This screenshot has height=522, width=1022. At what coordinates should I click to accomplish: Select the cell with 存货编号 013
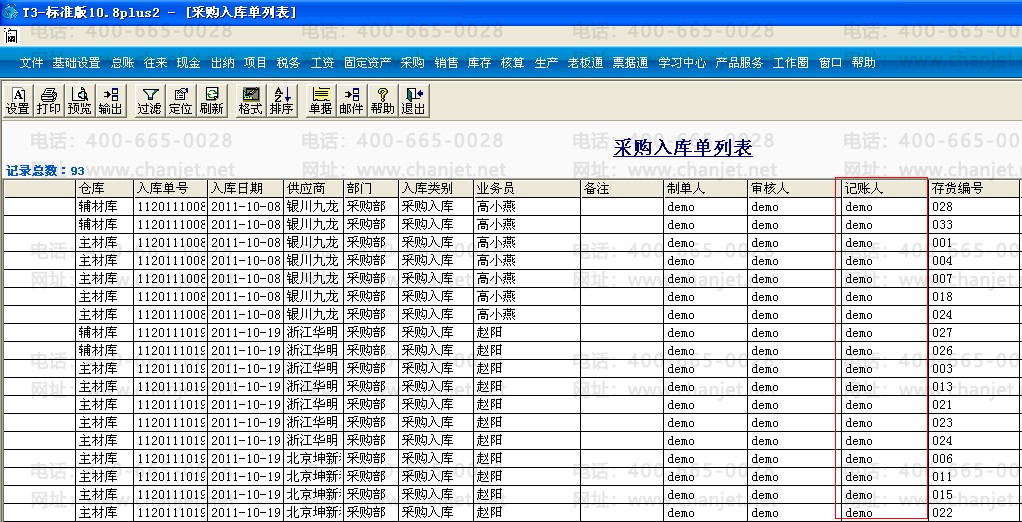coord(973,386)
